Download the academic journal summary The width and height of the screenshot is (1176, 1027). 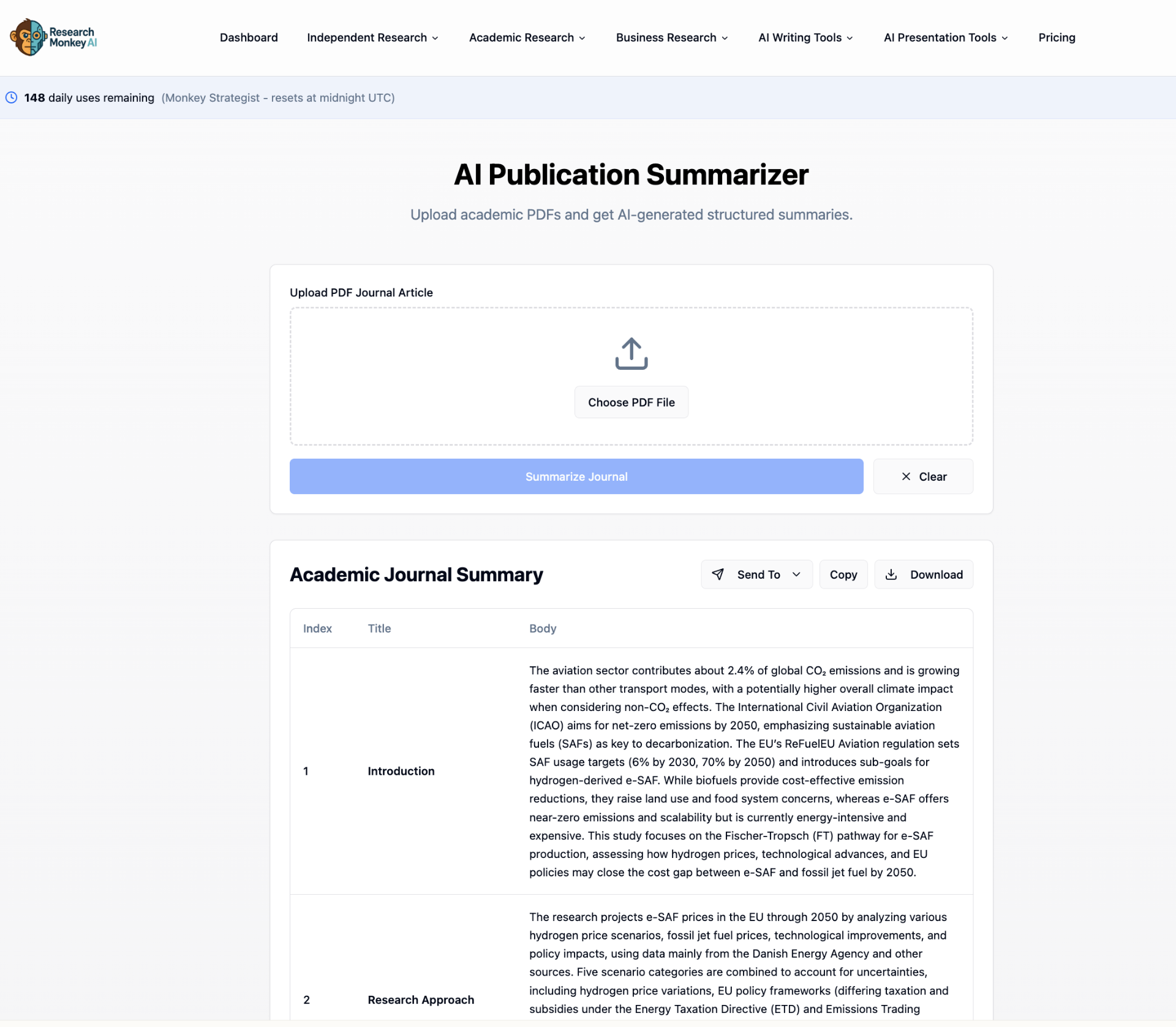pos(924,574)
